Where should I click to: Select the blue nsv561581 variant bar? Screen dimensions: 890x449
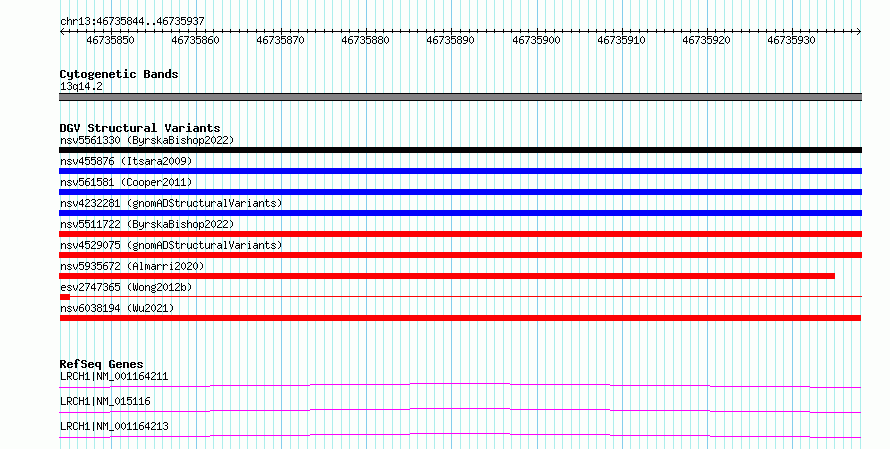[x=460, y=192]
